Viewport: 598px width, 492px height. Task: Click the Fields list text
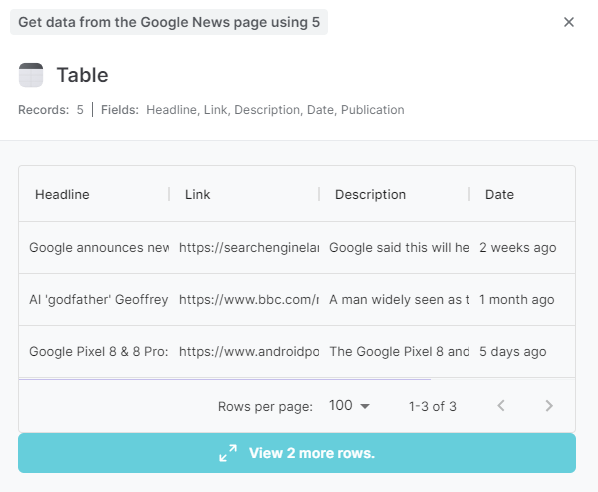pos(275,110)
